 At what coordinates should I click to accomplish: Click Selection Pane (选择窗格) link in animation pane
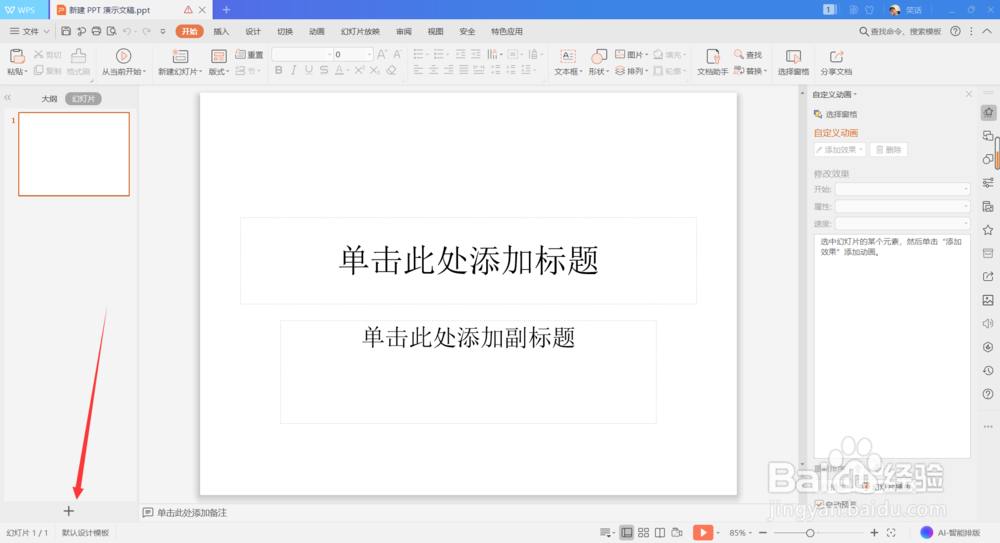click(x=835, y=114)
